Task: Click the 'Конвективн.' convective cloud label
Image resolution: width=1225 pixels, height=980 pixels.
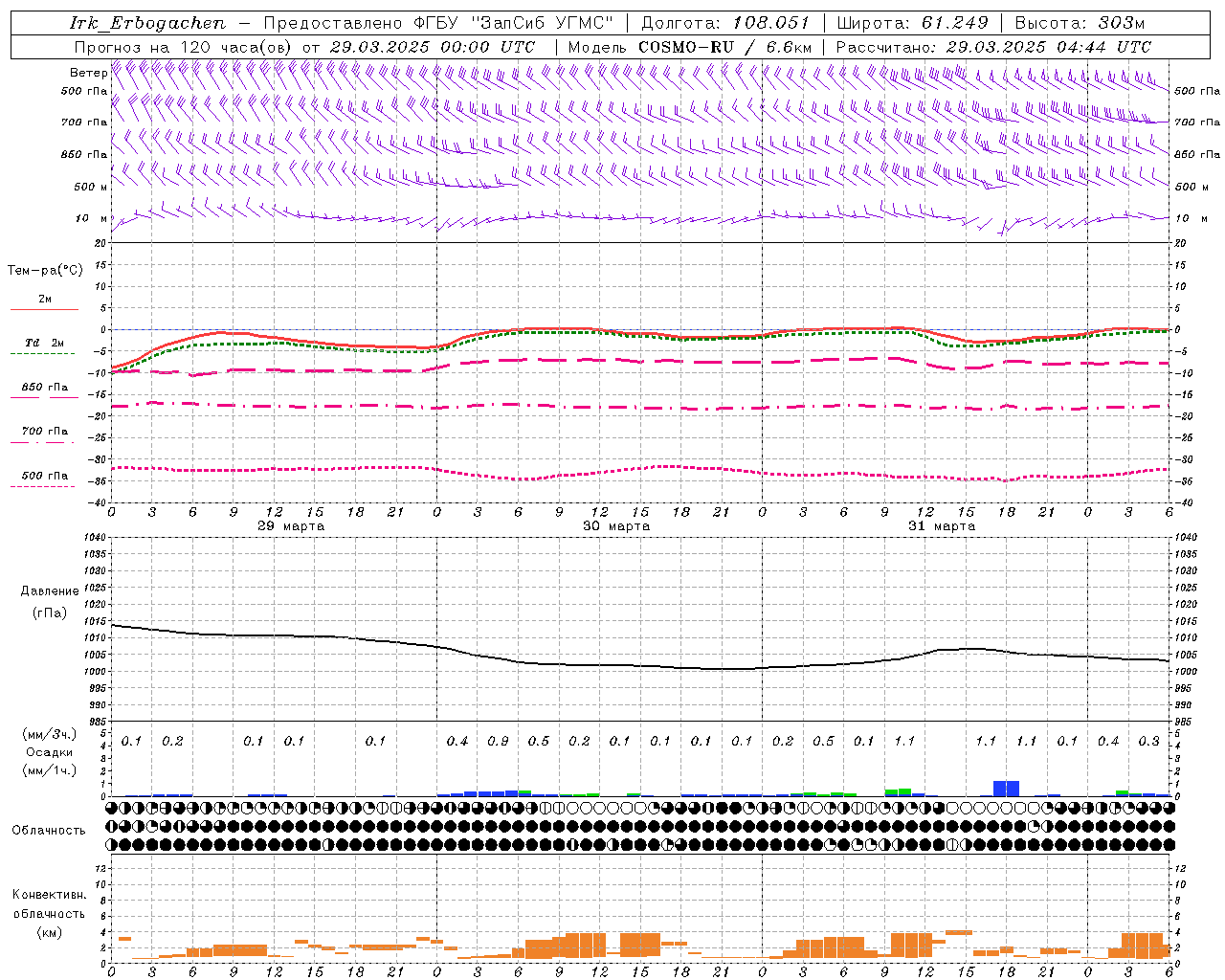Action: [49, 895]
